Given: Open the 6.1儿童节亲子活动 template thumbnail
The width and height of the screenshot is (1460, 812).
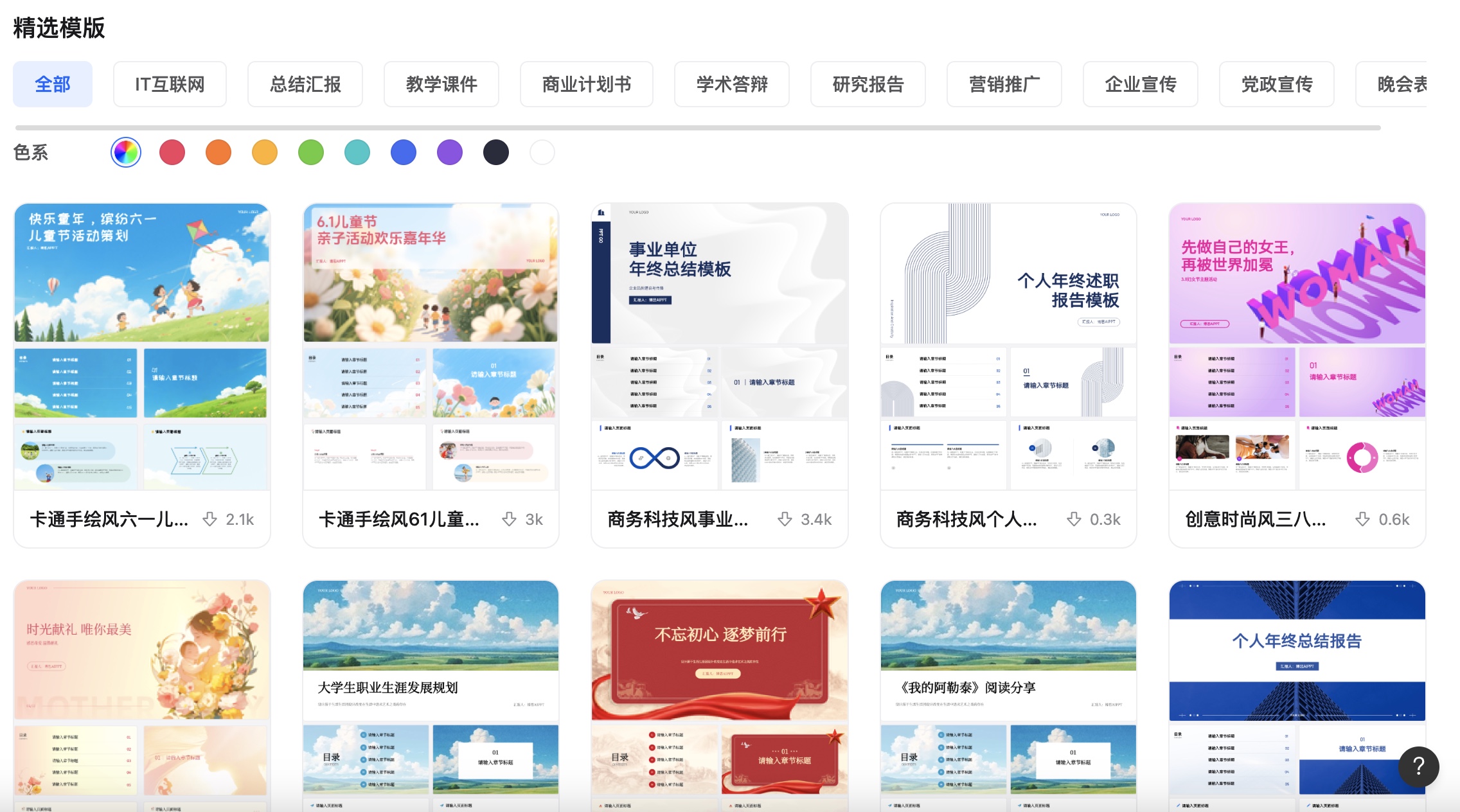Looking at the screenshot, I should click(x=431, y=347).
